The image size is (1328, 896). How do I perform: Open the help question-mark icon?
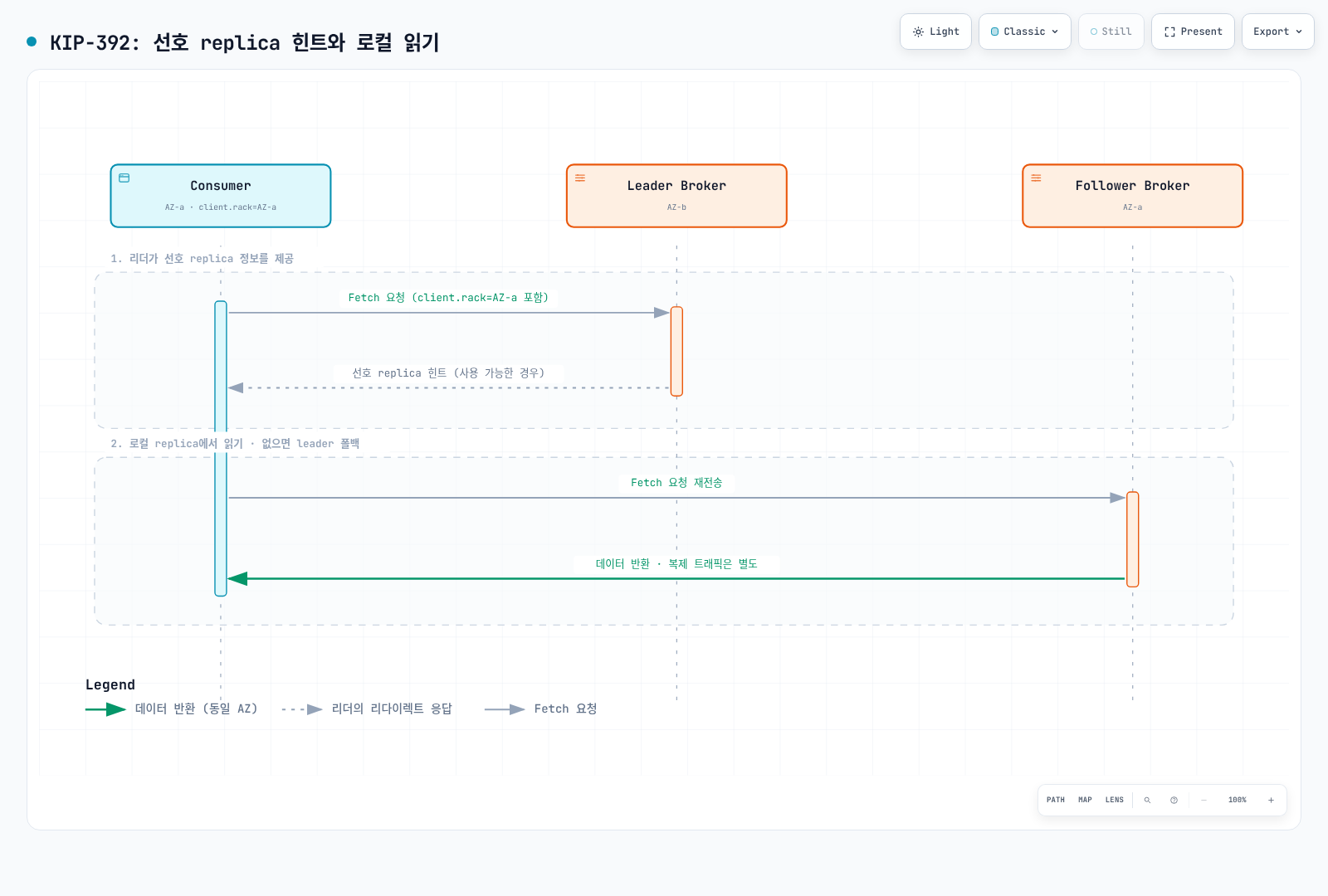pyautogui.click(x=1174, y=800)
